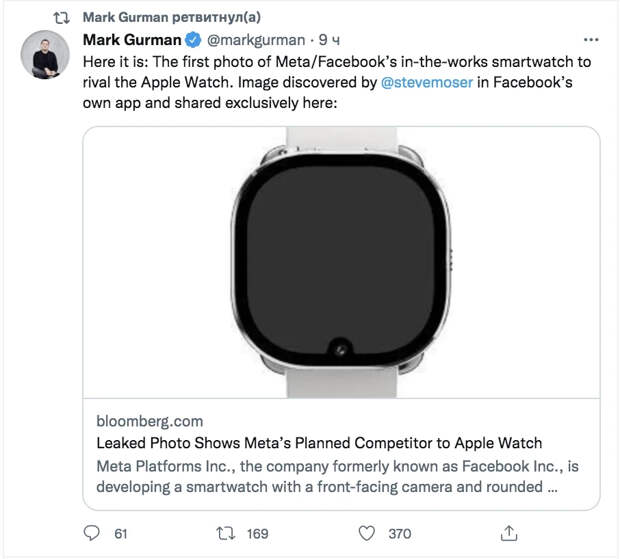620x559 pixels.
Task: Open the smartwatch preview image
Action: (x=341, y=262)
